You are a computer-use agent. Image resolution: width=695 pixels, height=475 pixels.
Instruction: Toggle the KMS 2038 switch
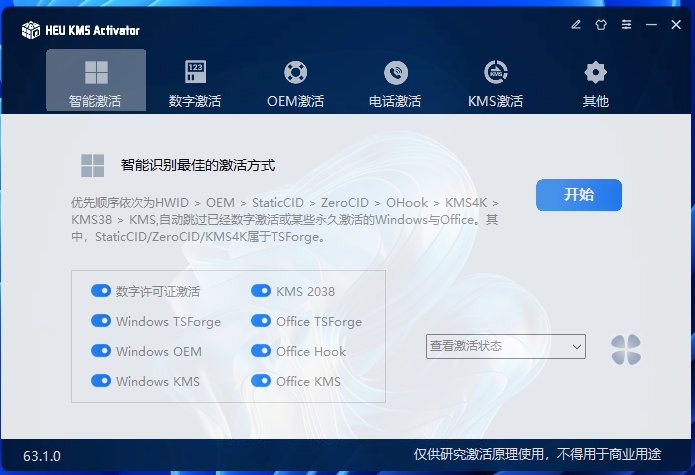click(261, 291)
